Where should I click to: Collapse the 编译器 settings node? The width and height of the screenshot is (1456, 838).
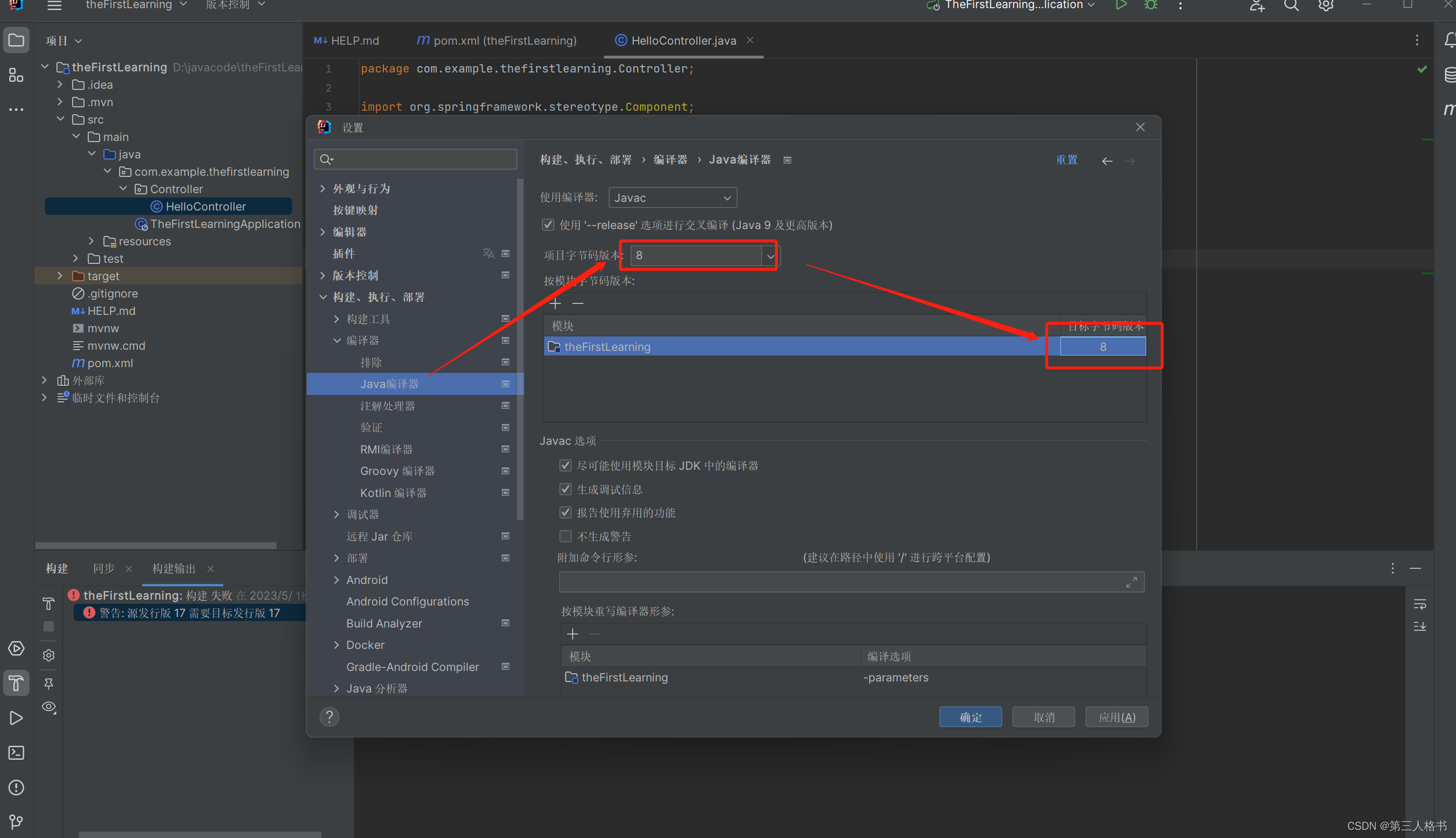coord(337,340)
